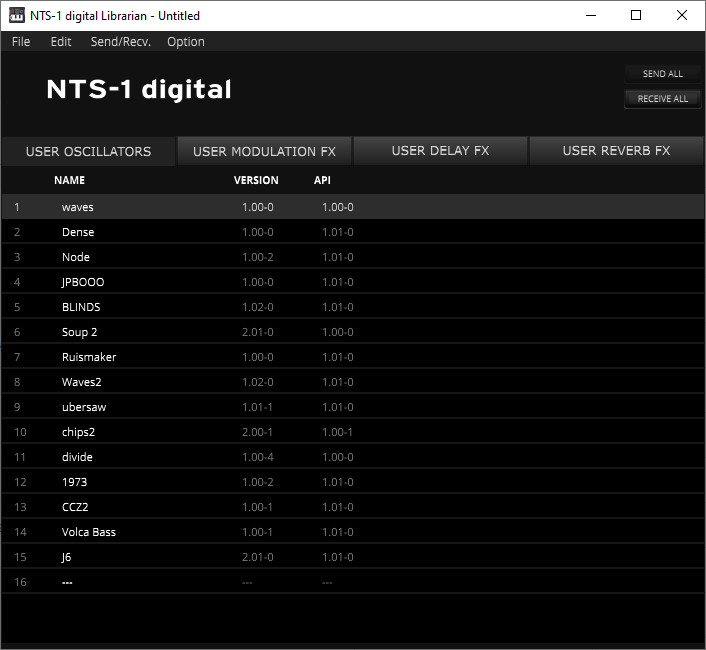The width and height of the screenshot is (706, 650).
Task: Click the NAME column header
Action: [x=69, y=180]
